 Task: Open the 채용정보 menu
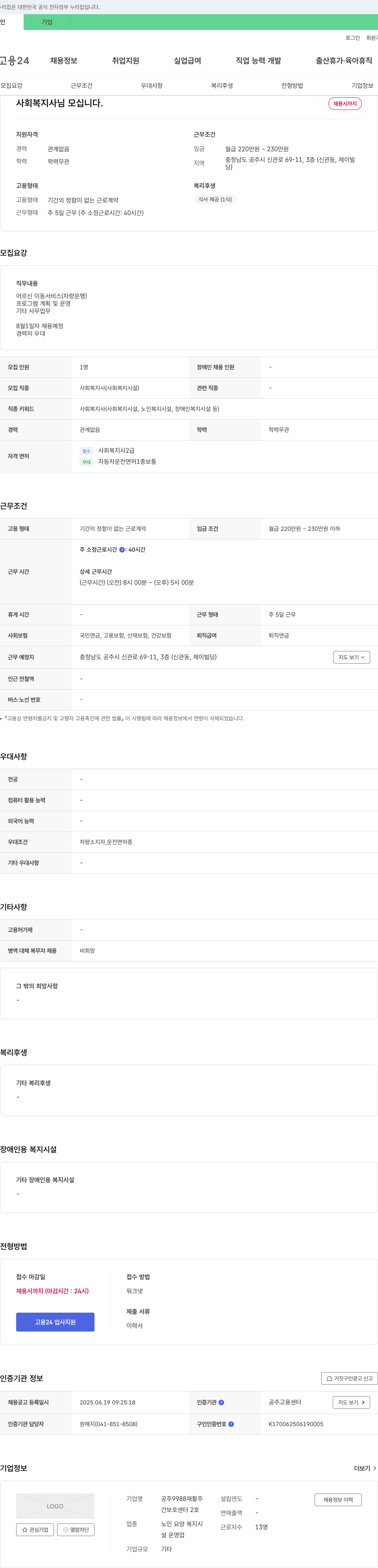pos(64,61)
